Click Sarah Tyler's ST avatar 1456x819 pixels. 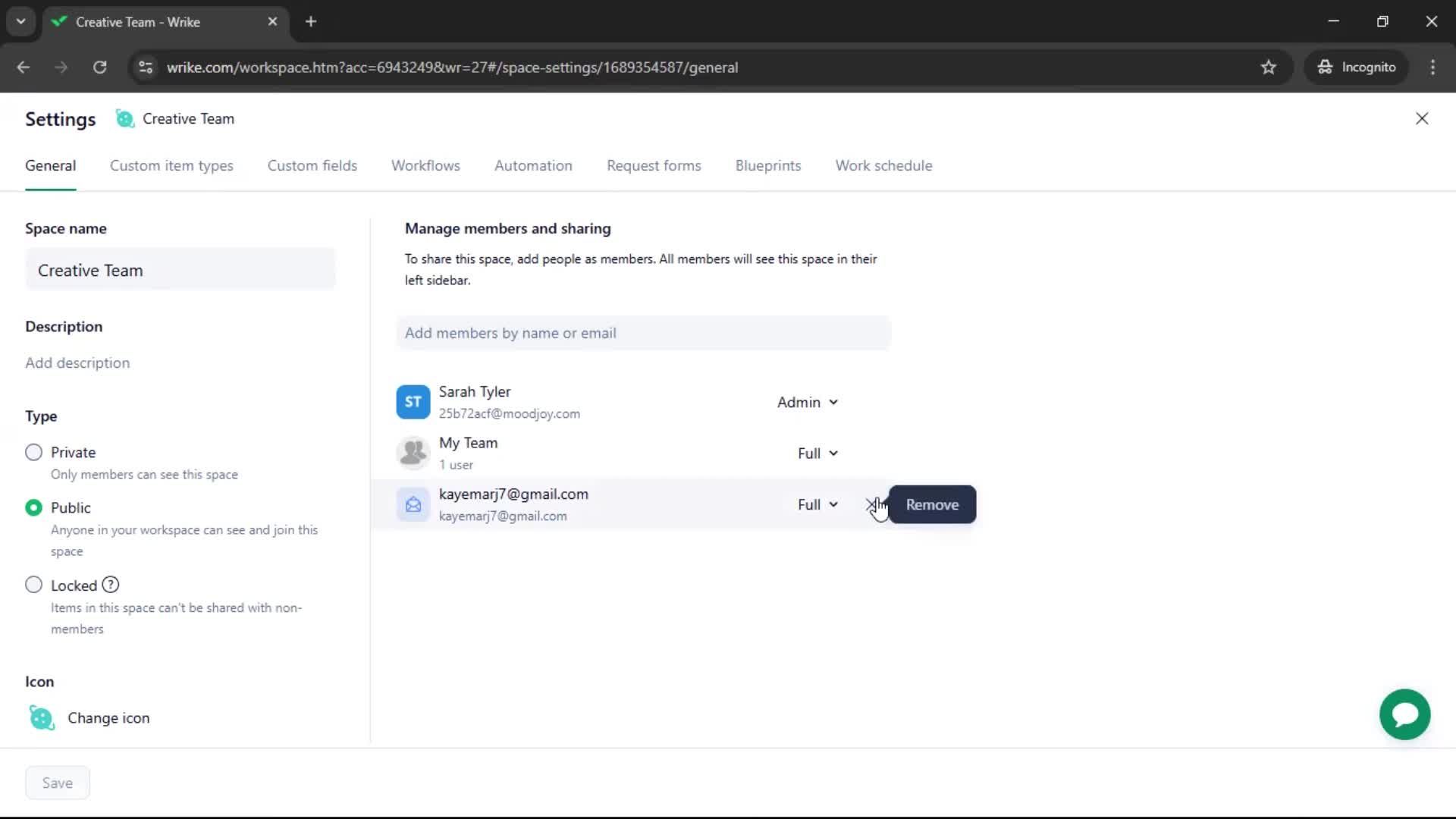coord(413,402)
